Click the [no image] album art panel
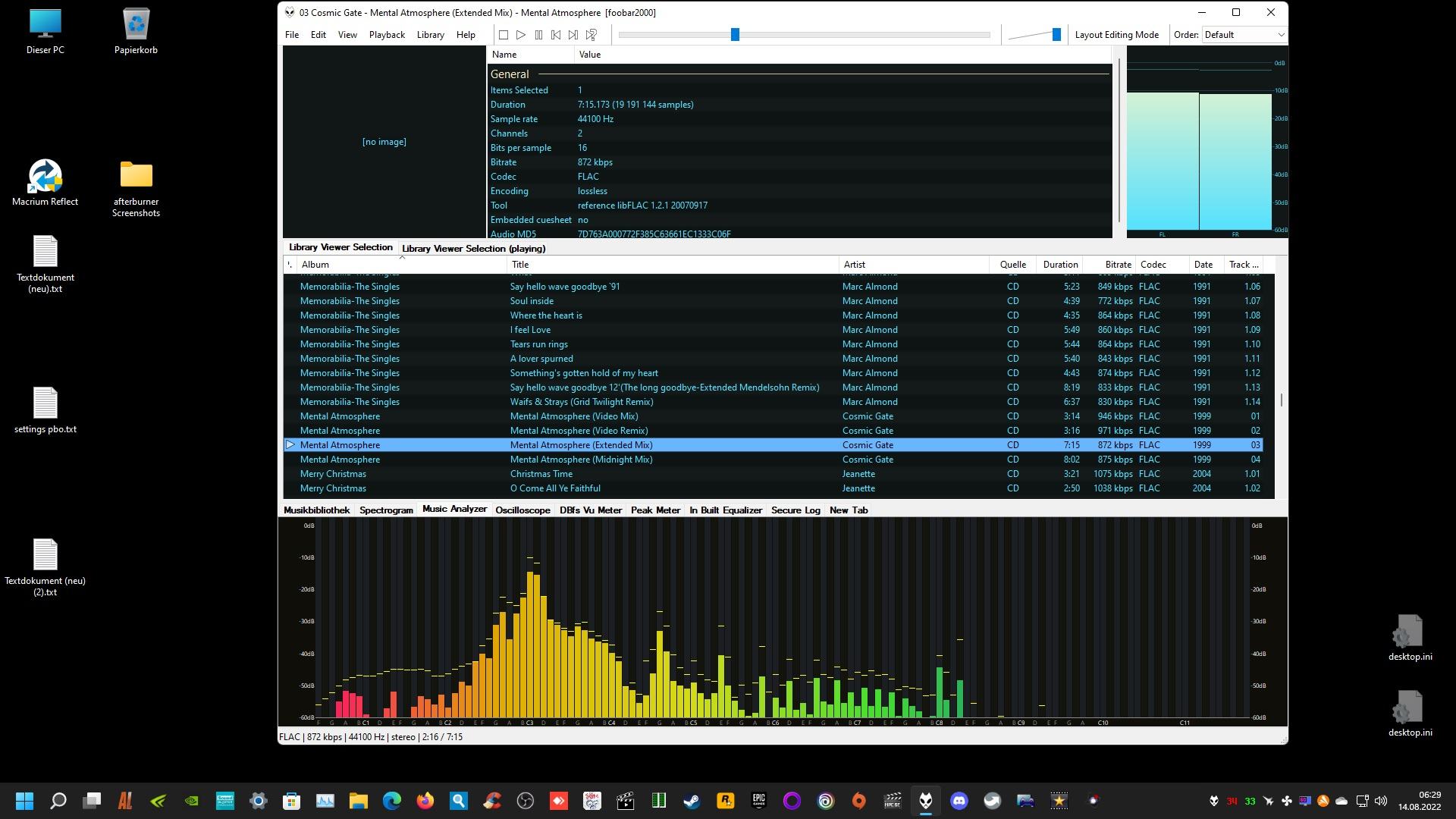 pos(384,142)
